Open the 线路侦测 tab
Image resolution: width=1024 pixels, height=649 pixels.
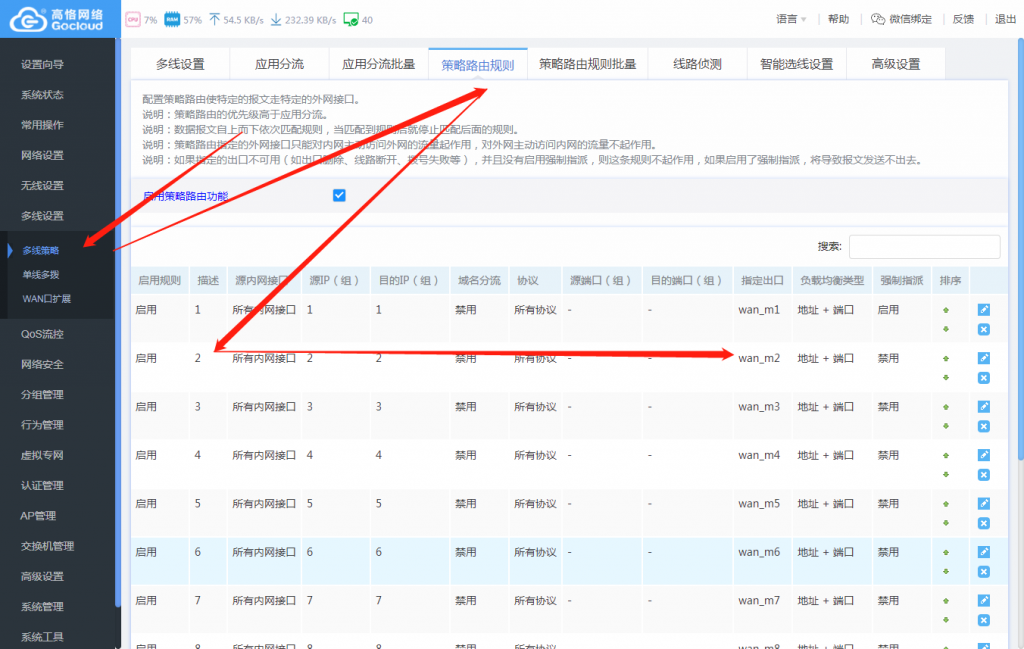(697, 64)
